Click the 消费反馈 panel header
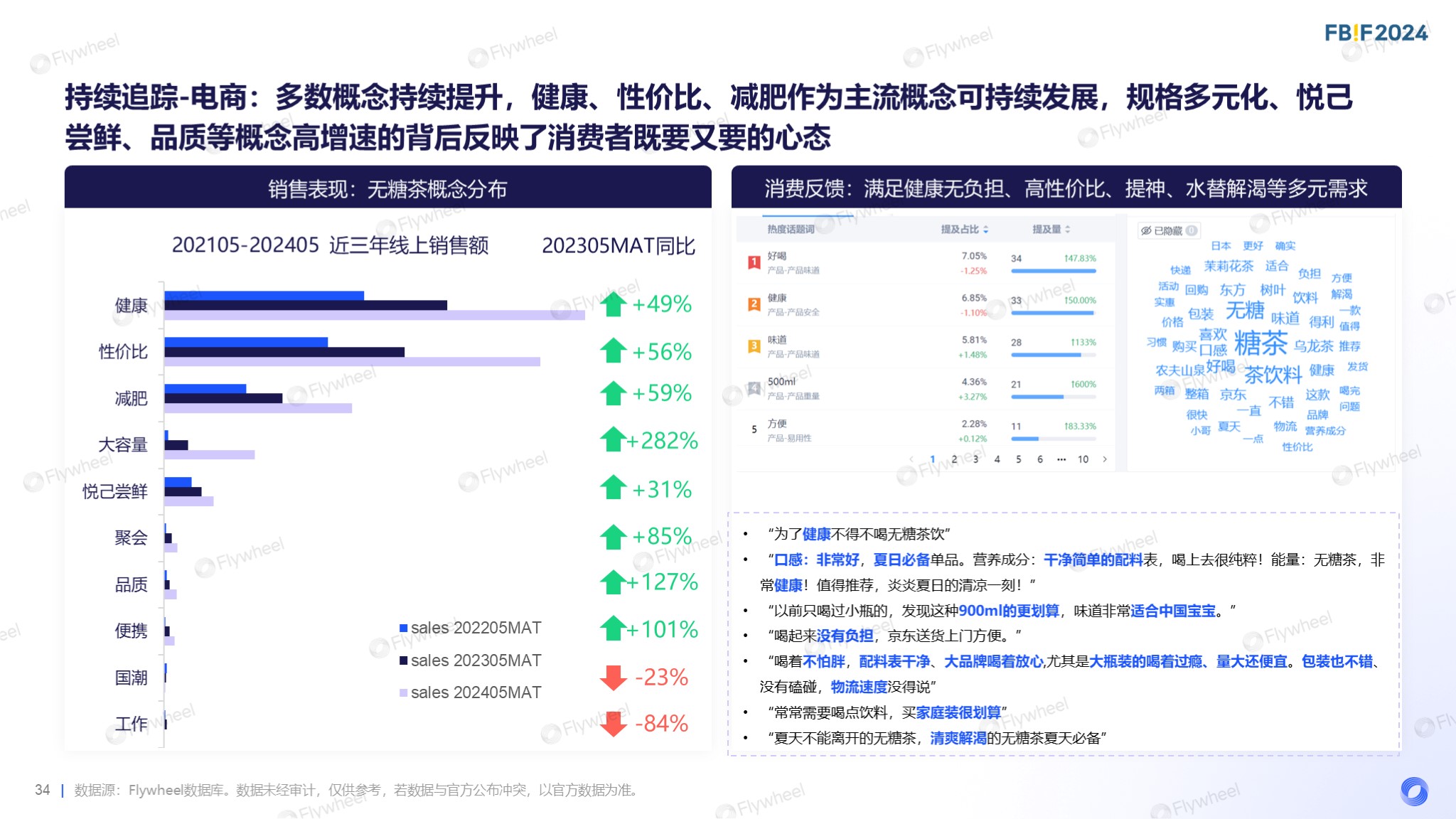1456x819 pixels. coord(1066,188)
